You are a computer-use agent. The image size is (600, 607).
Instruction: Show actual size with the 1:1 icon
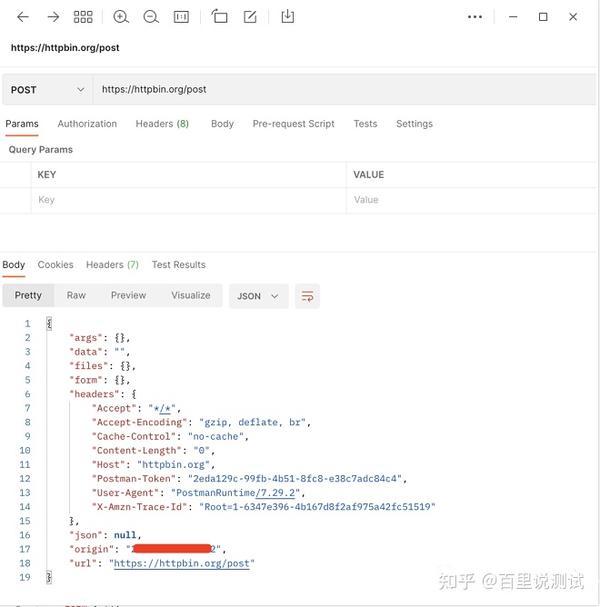pos(181,17)
